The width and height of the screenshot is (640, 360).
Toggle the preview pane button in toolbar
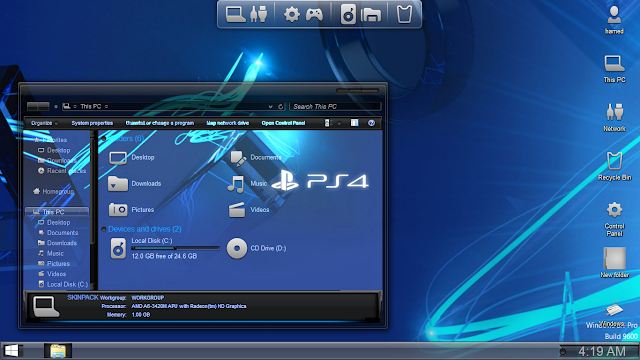pos(354,123)
